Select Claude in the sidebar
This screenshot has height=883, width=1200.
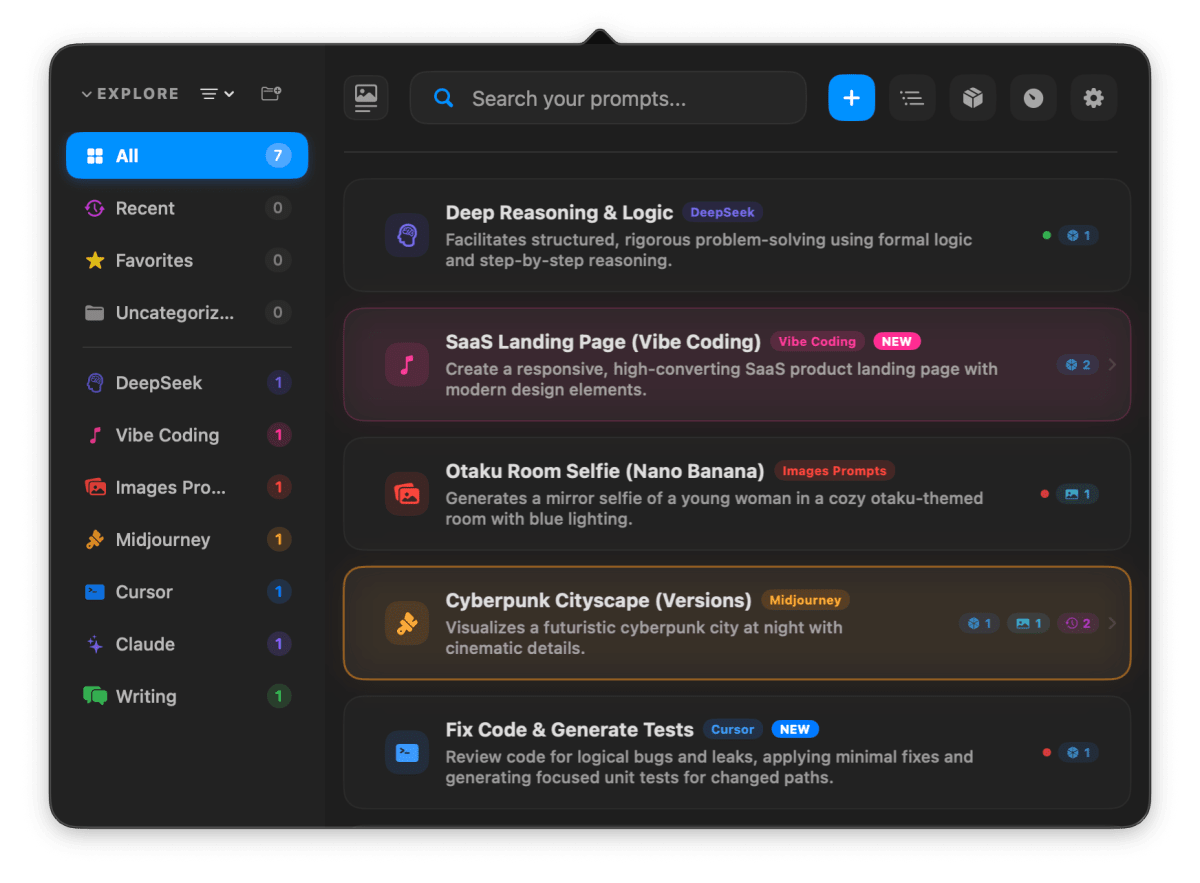[187, 644]
